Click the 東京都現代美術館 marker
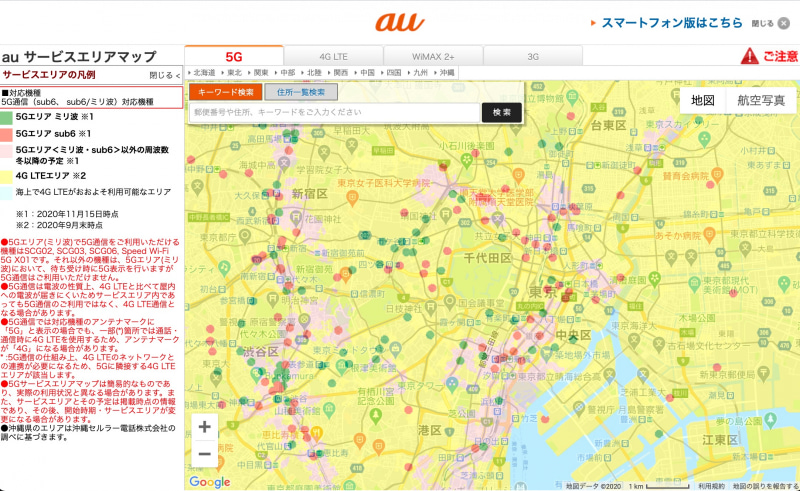 [x=694, y=282]
